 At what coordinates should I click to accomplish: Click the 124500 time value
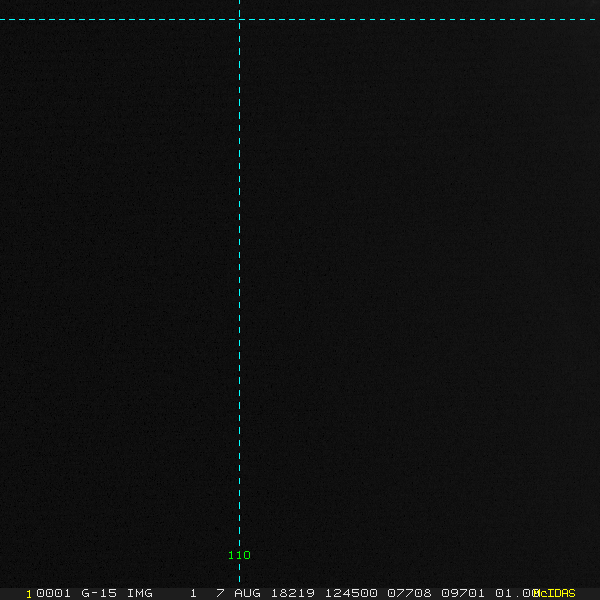(x=351, y=593)
